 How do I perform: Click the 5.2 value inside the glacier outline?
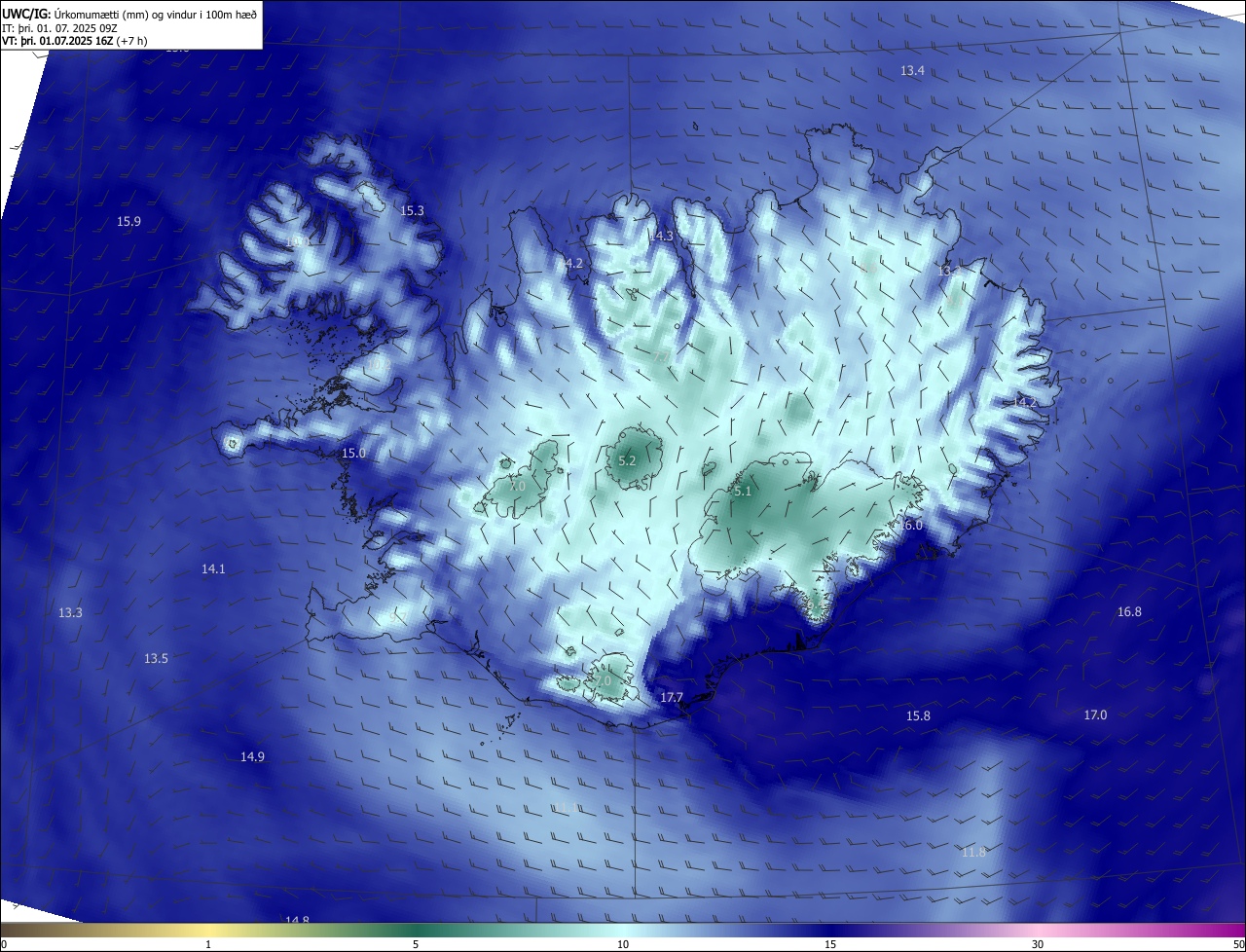627,461
